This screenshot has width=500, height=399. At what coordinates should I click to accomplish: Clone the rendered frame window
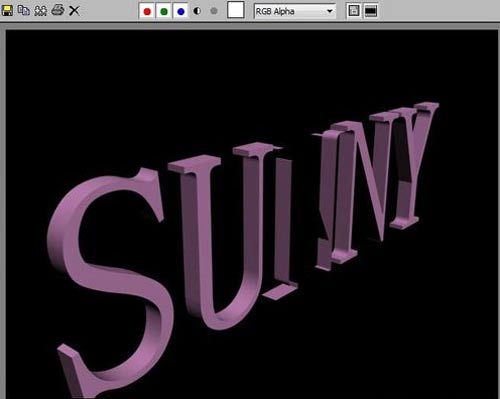point(41,11)
